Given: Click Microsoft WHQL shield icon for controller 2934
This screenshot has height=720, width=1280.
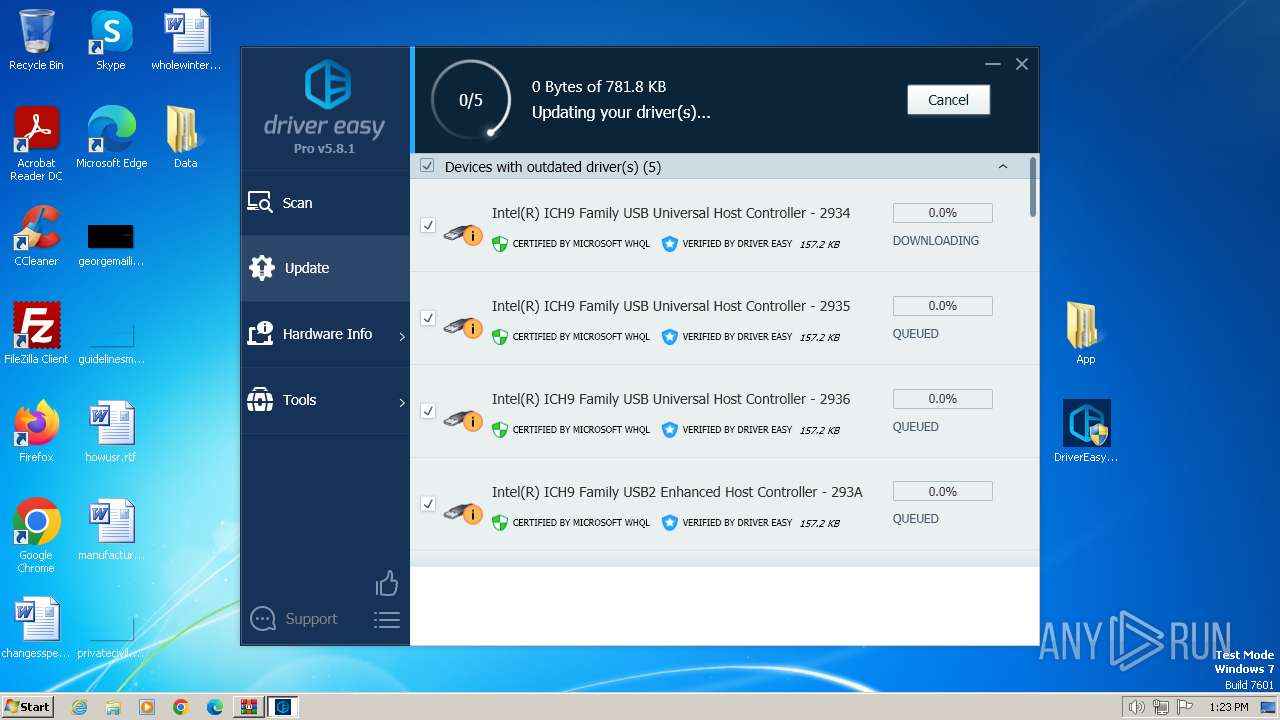Looking at the screenshot, I should click(x=500, y=244).
